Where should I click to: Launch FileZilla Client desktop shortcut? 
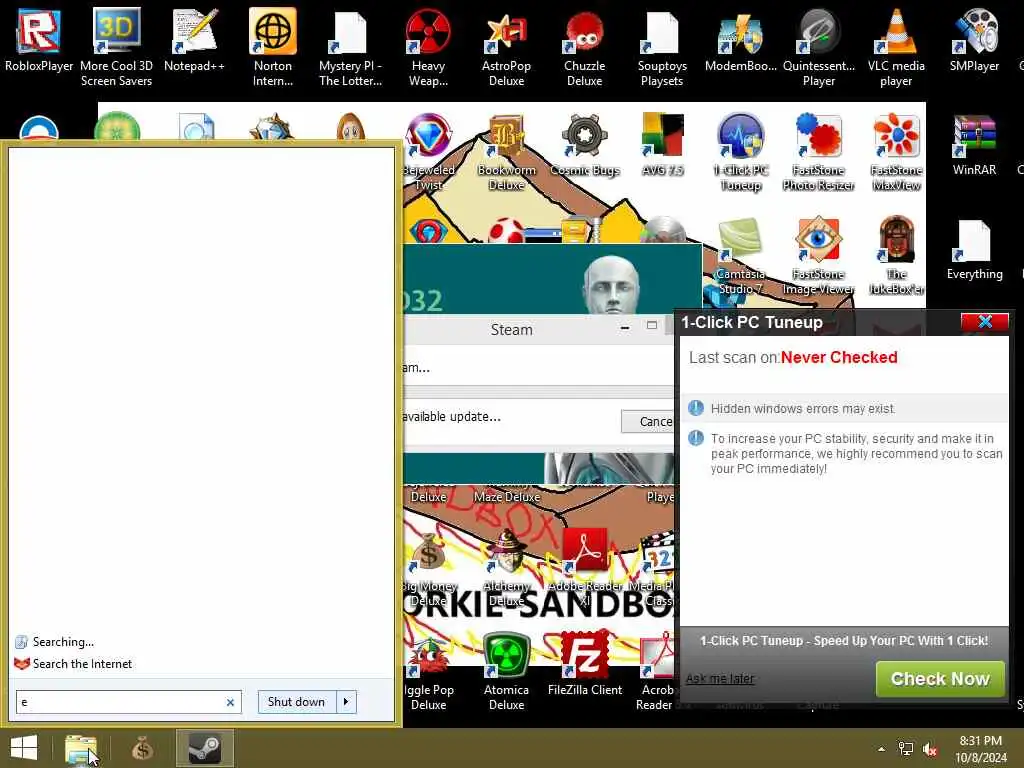point(584,665)
